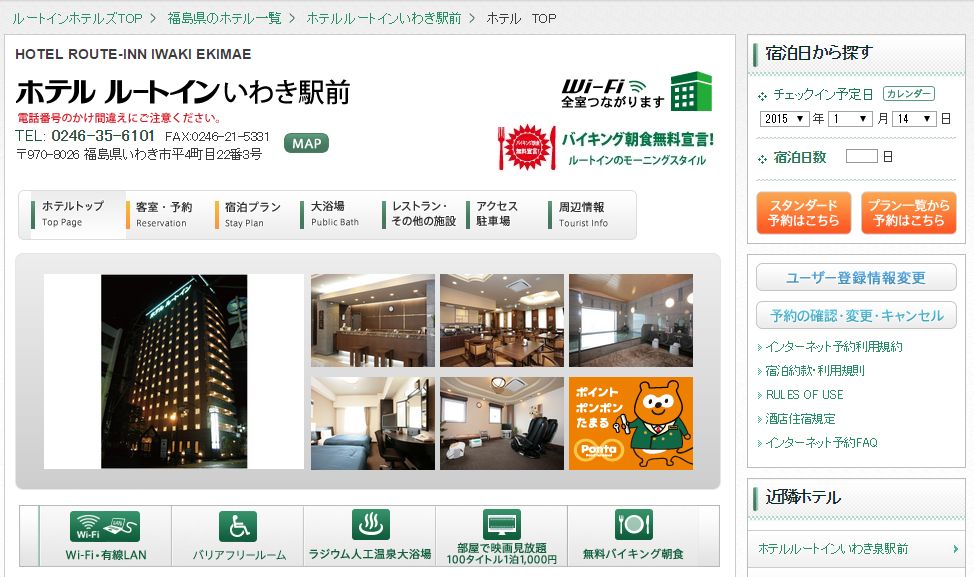Screen dimensions: 974x577
Task: Open the green MAP button
Action: pos(306,143)
